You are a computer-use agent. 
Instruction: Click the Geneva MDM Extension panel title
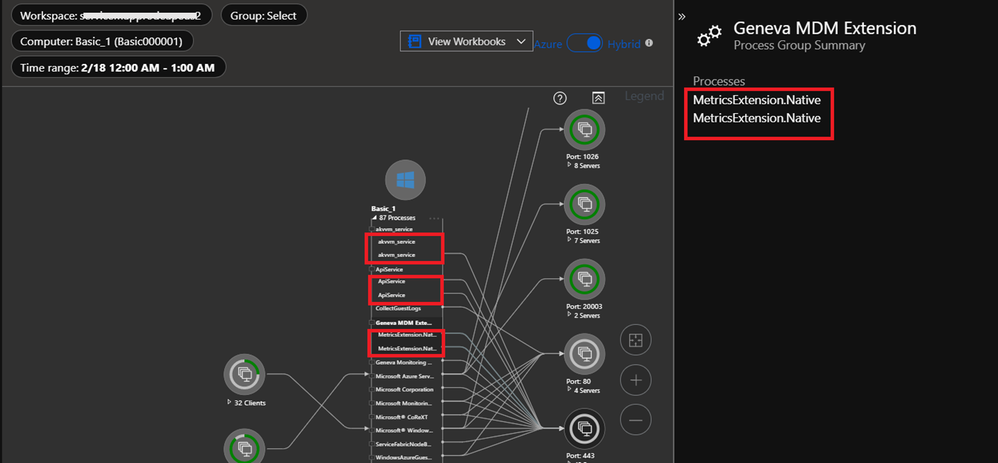[x=825, y=28]
